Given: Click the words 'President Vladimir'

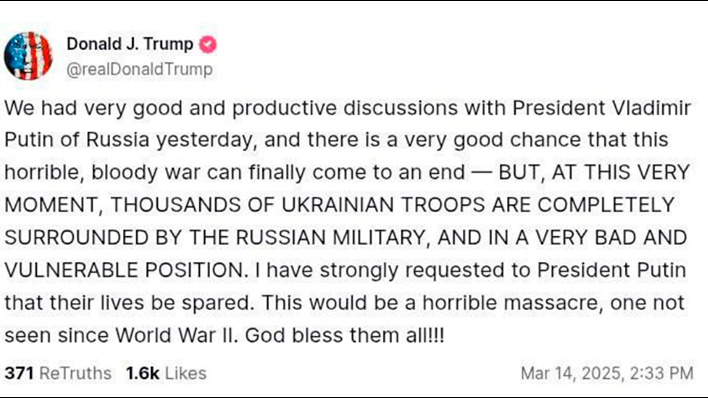Looking at the screenshot, I should tap(601, 108).
